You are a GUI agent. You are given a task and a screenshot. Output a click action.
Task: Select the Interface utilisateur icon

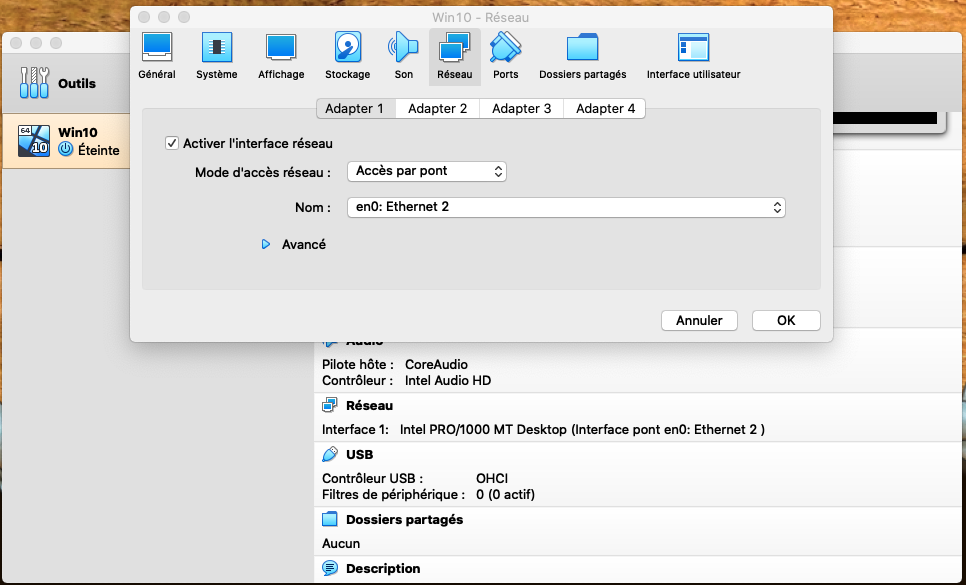693,48
